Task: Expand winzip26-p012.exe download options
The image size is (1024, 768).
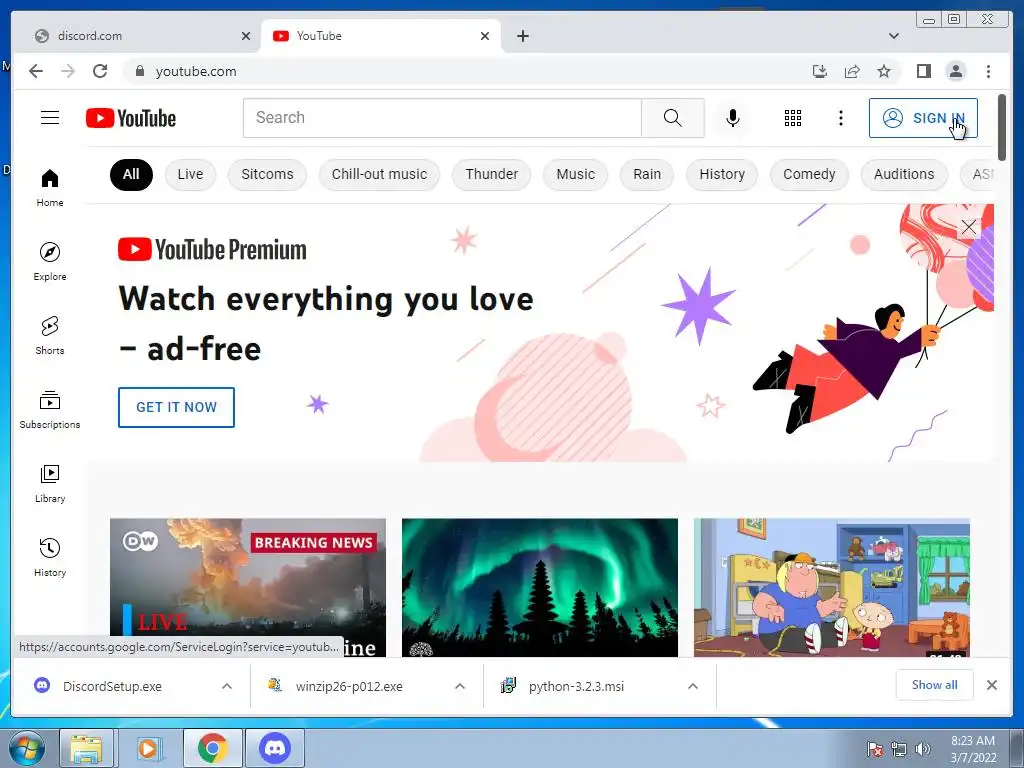Action: pyautogui.click(x=460, y=686)
